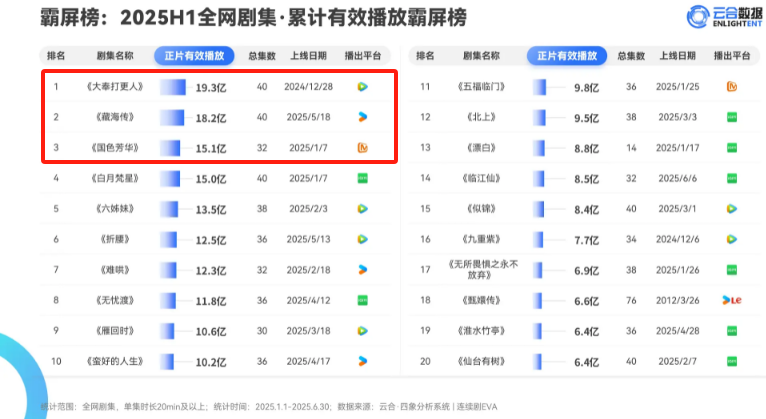Select the date 2025/5/18

click(x=308, y=117)
